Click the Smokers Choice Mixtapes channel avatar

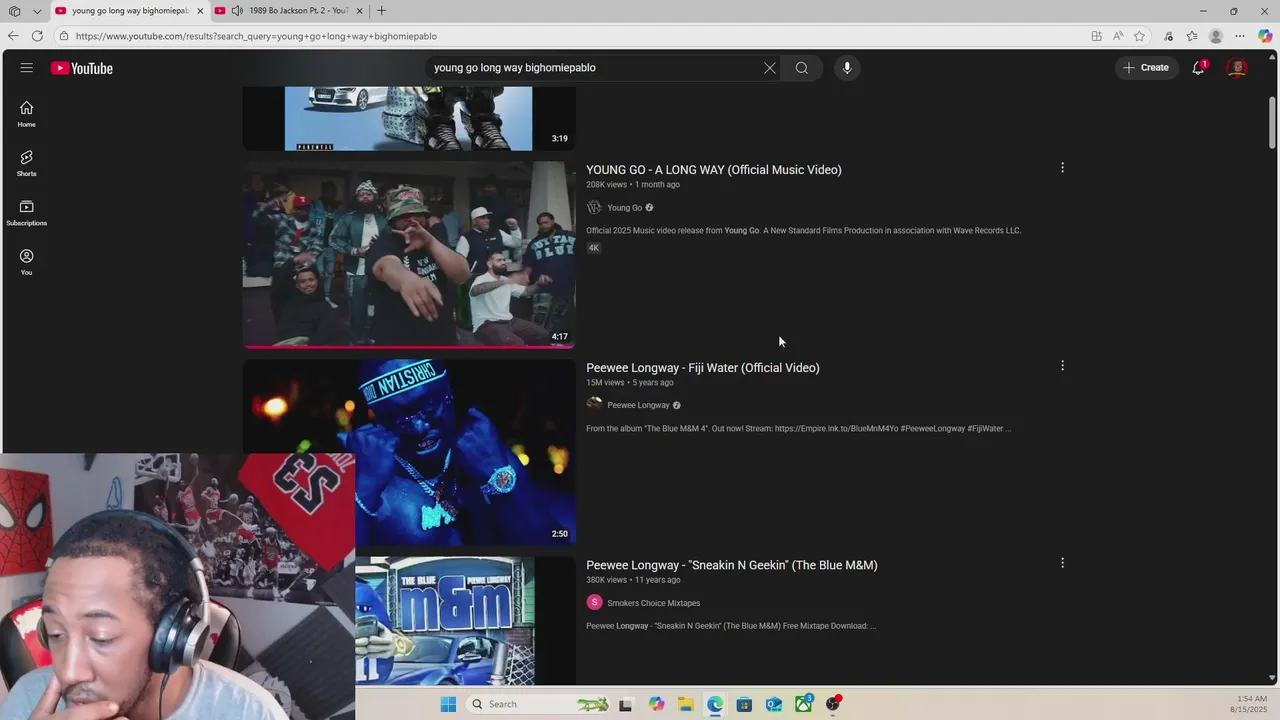coord(594,602)
